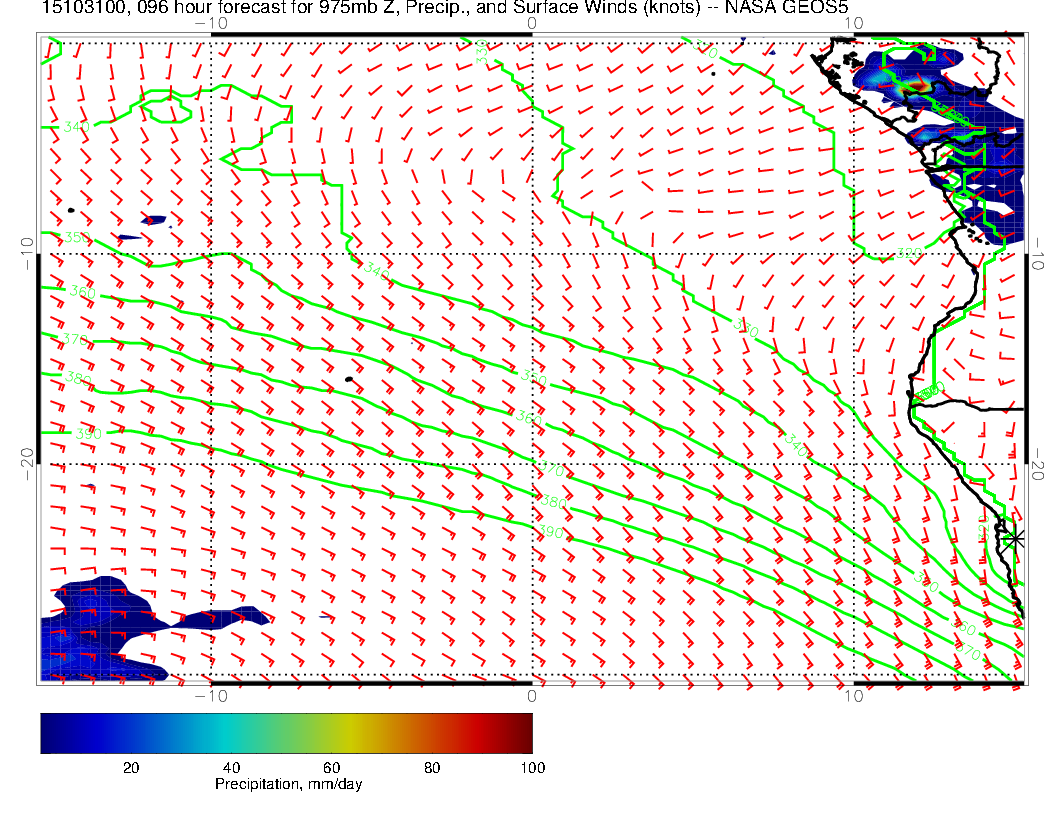Image resolution: width=1056 pixels, height=816 pixels.
Task: Click the small black island dot mid-ocean
Action: click(347, 380)
